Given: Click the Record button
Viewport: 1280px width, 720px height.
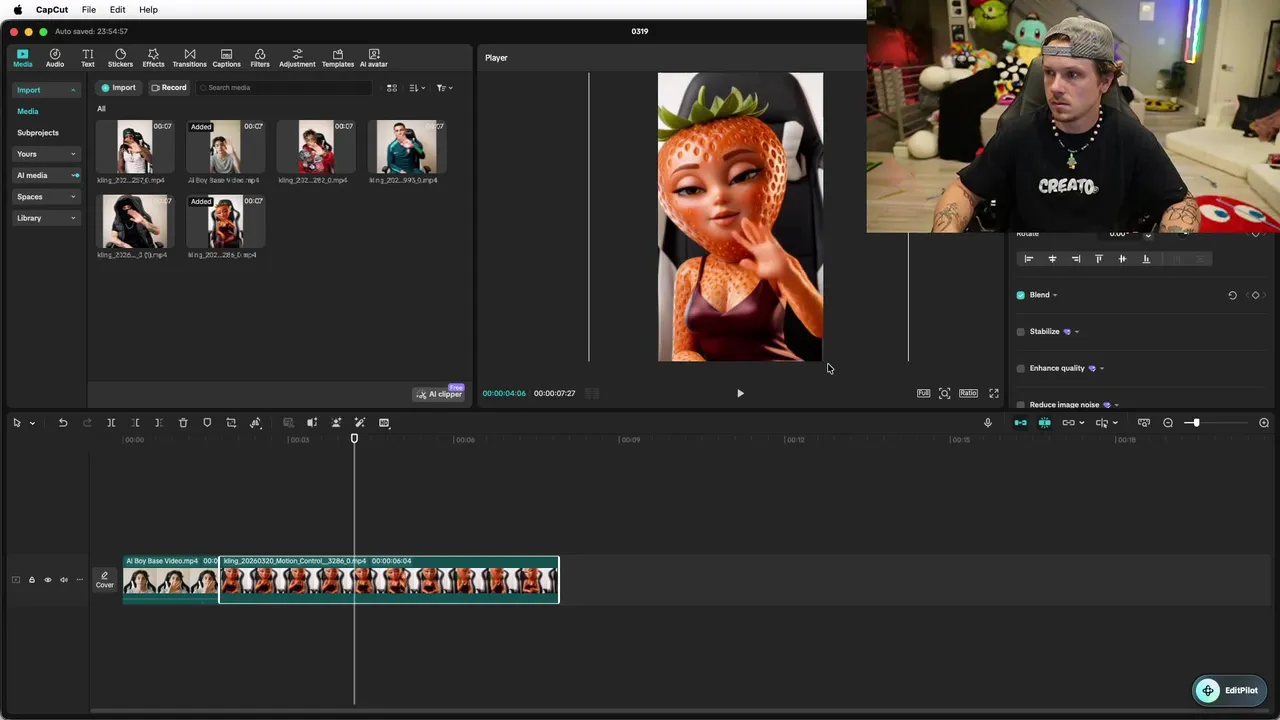Looking at the screenshot, I should coord(169,88).
